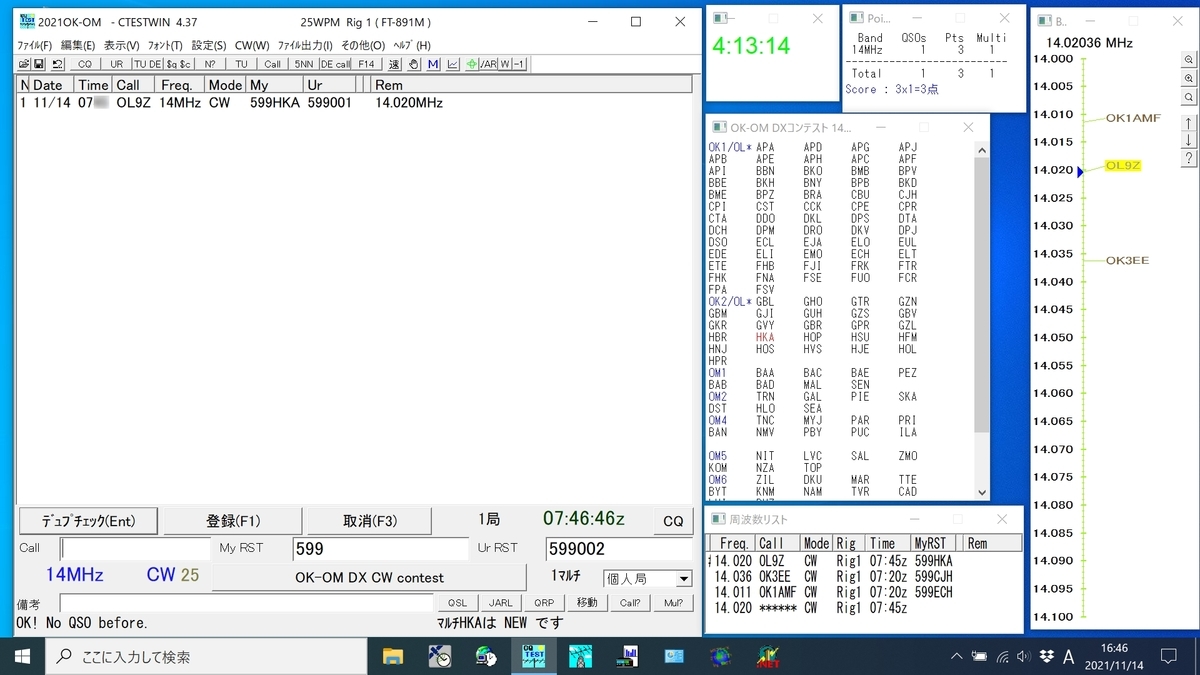Click the undo arrow toolbar icon
This screenshot has height=675, width=1200.
click(58, 64)
